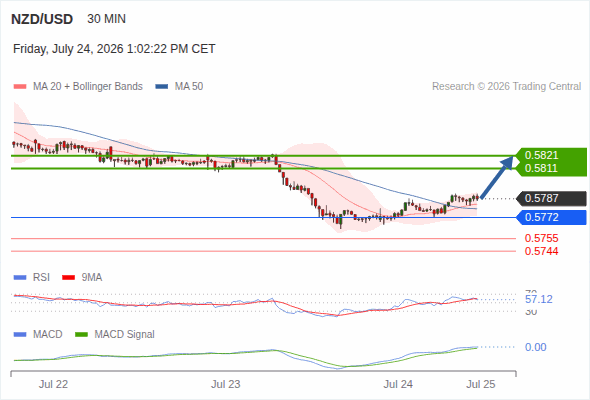Image resolution: width=590 pixels, height=400 pixels.
Task: Click the current price 0.5787 label
Action: [551, 198]
